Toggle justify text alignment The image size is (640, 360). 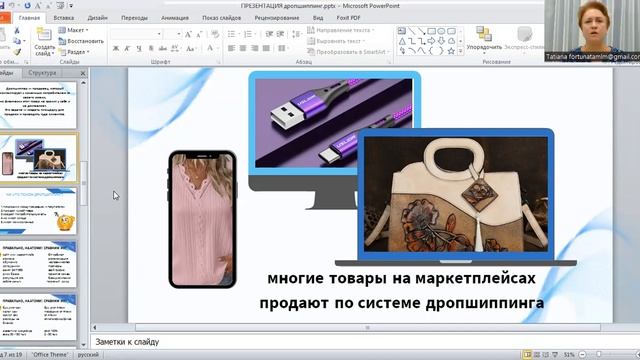pos(266,48)
